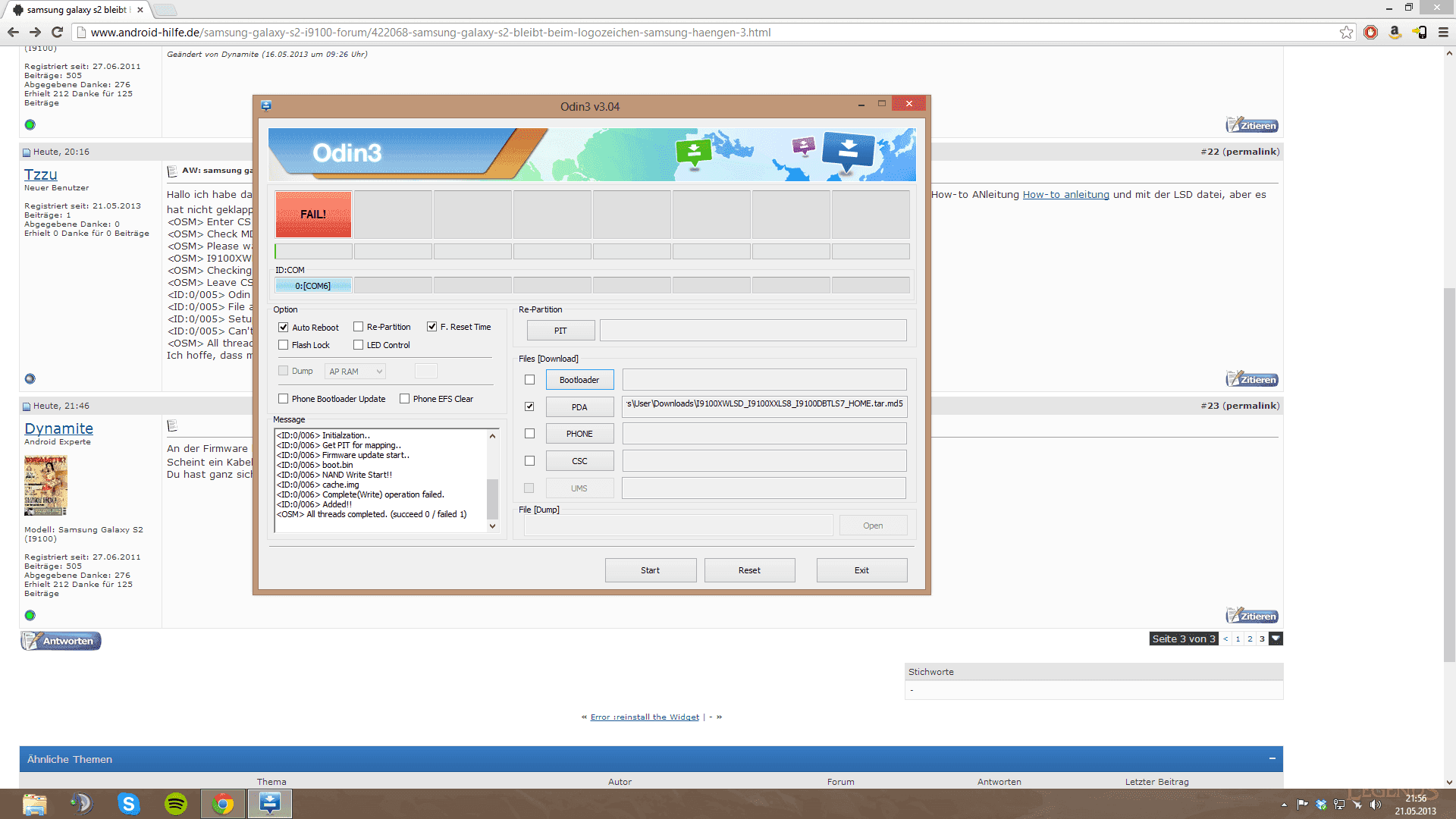
Task: Open Dynamite's user profile link
Action: [x=58, y=428]
